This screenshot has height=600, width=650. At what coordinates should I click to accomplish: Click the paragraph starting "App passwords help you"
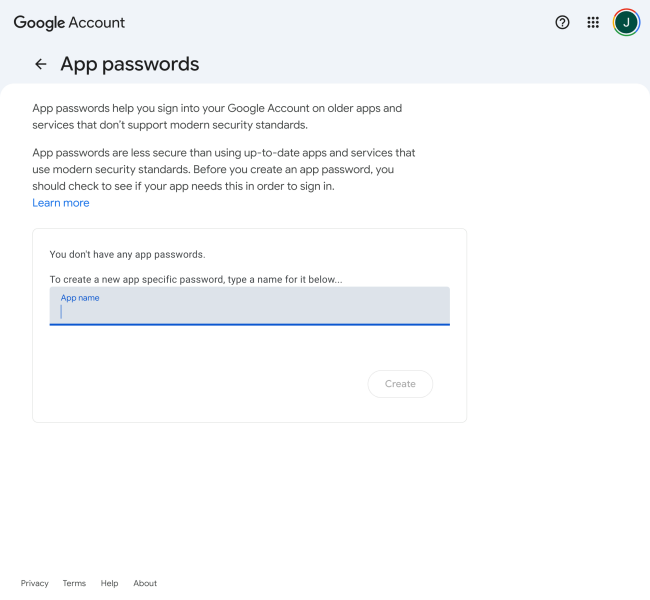click(x=216, y=116)
